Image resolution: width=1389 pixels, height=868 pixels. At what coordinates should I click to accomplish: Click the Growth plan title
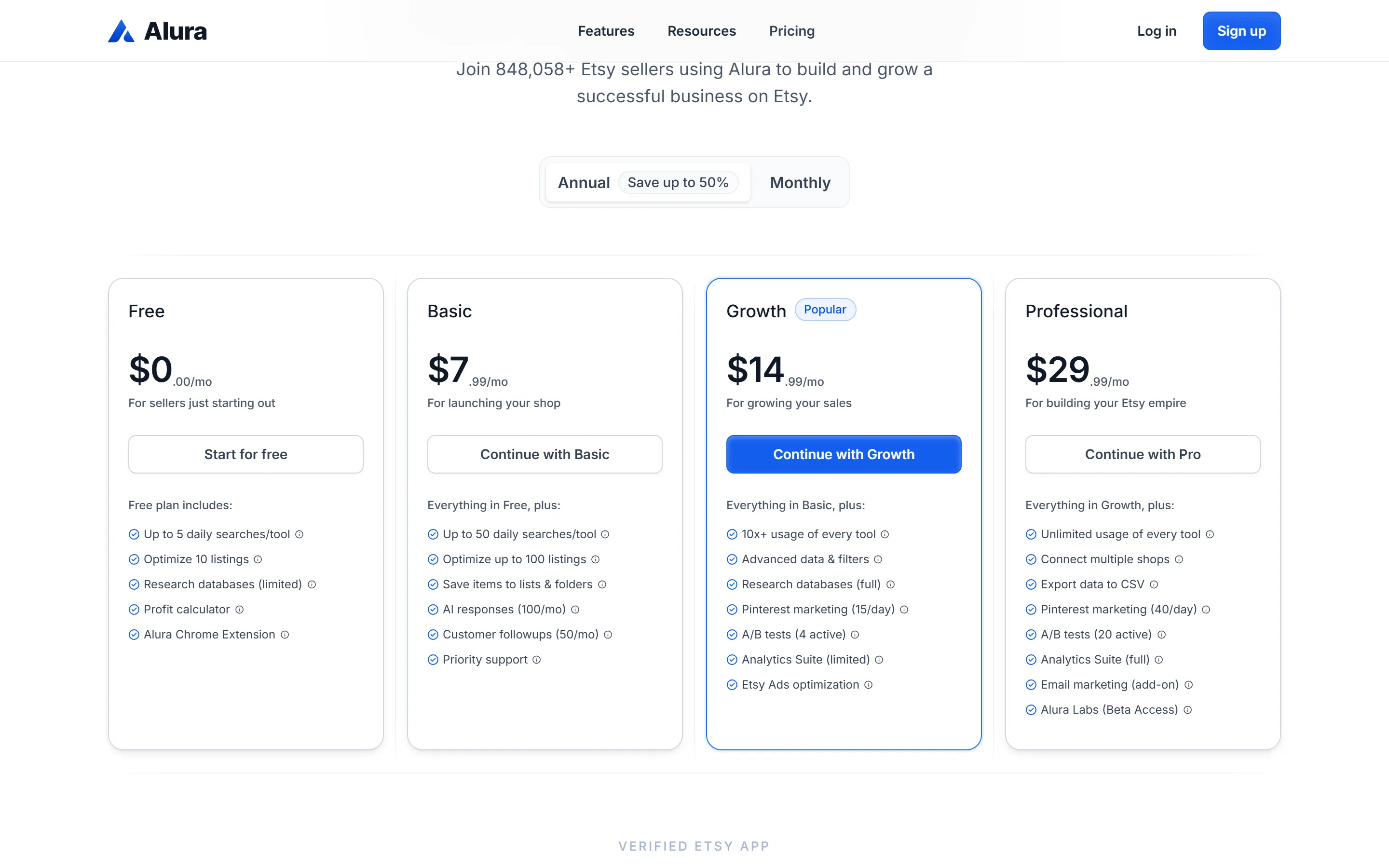click(x=756, y=311)
